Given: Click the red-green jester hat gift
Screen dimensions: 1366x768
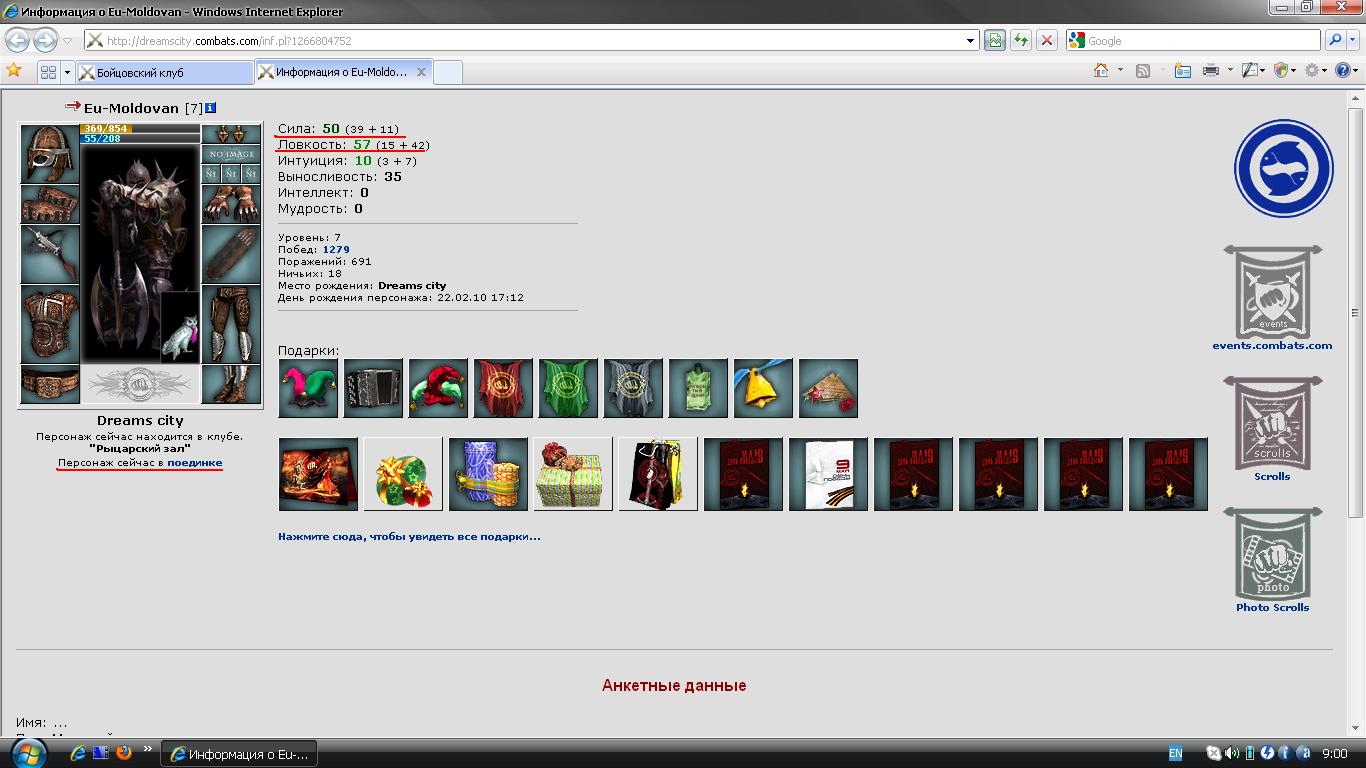Looking at the screenshot, I should pos(438,388).
